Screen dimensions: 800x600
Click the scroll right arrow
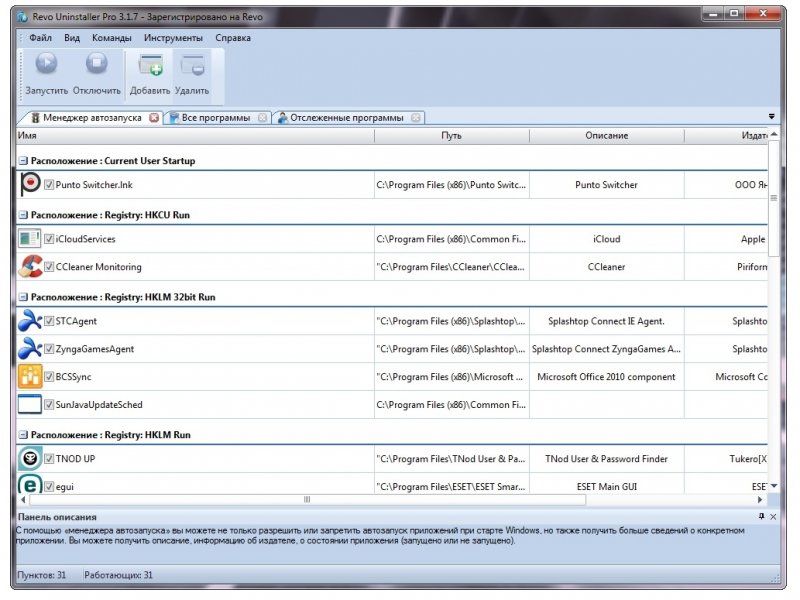[x=760, y=499]
